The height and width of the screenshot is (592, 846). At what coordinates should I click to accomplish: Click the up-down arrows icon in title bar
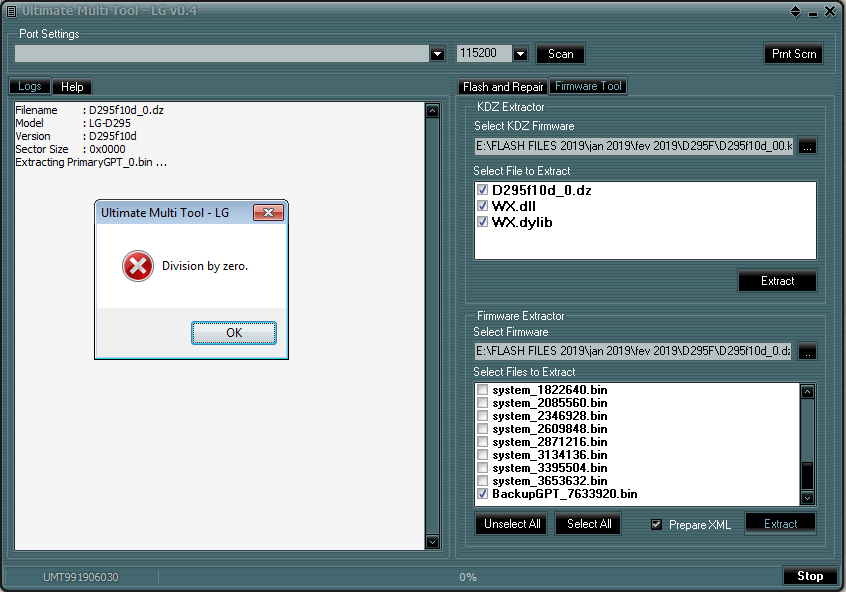pos(795,11)
